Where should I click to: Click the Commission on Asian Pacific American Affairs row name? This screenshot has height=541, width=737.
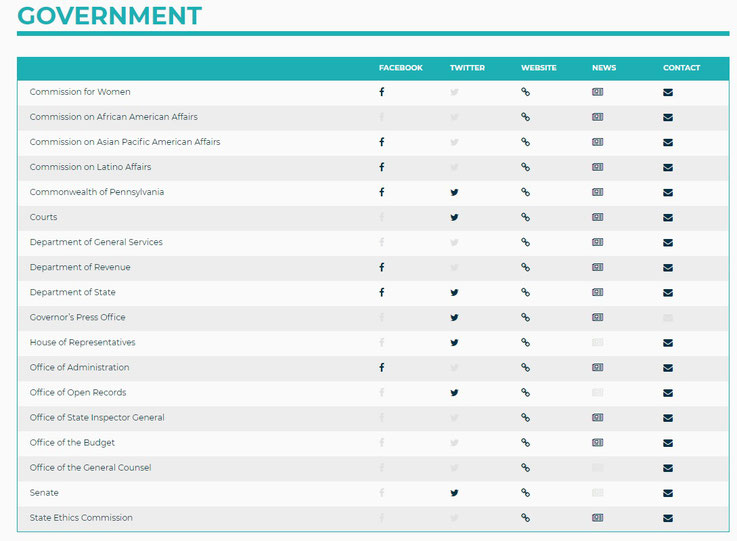(125, 142)
